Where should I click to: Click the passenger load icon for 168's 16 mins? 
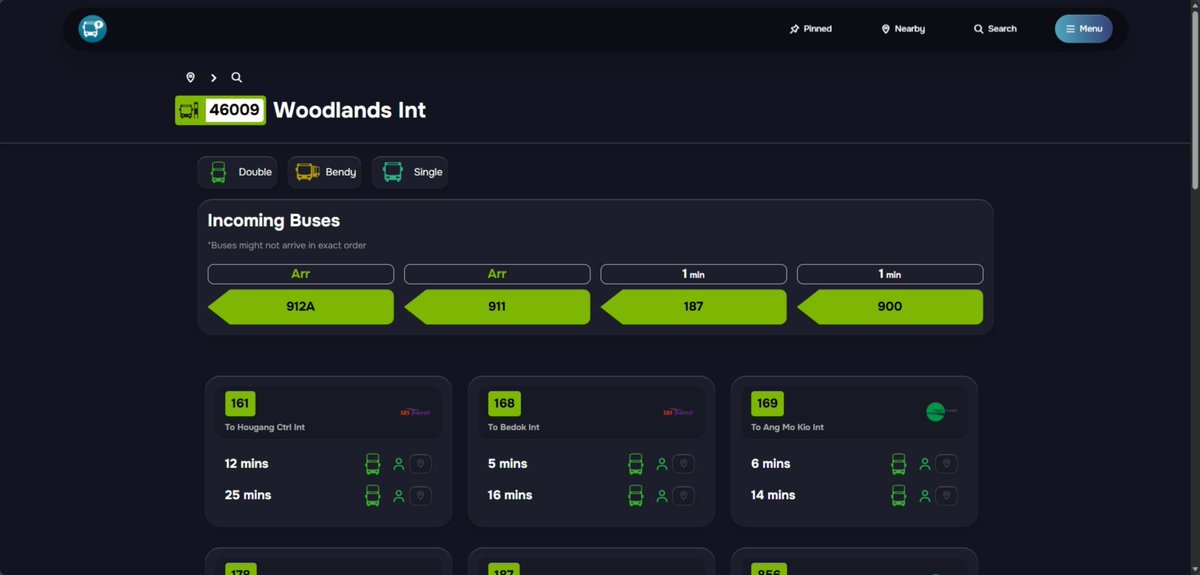point(661,496)
